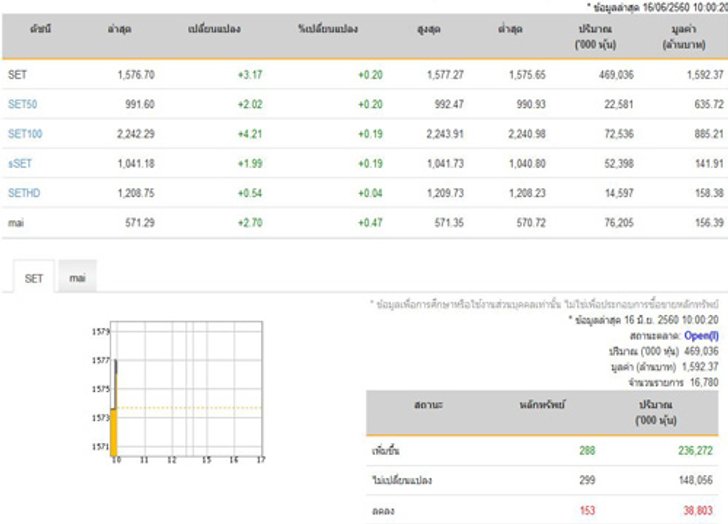Click SET high value 1,577.27
The width and height of the screenshot is (728, 524).
(x=445, y=74)
